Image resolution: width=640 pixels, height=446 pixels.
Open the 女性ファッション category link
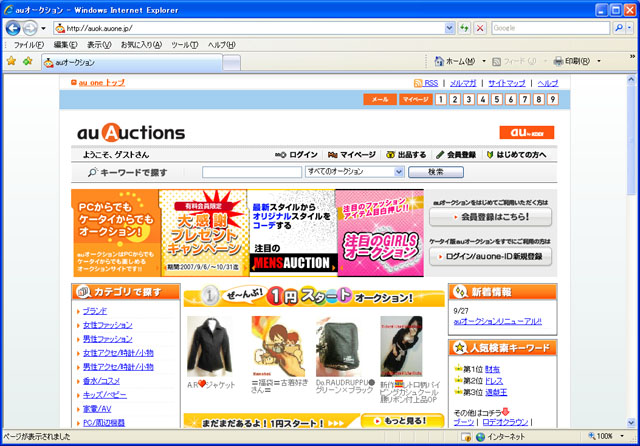click(x=108, y=325)
